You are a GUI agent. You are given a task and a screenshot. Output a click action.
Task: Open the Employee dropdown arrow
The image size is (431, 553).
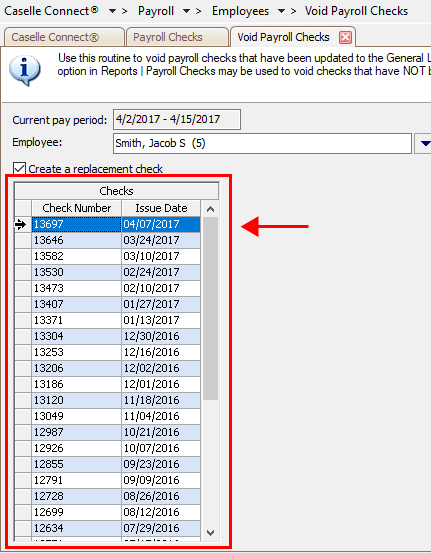click(x=424, y=143)
